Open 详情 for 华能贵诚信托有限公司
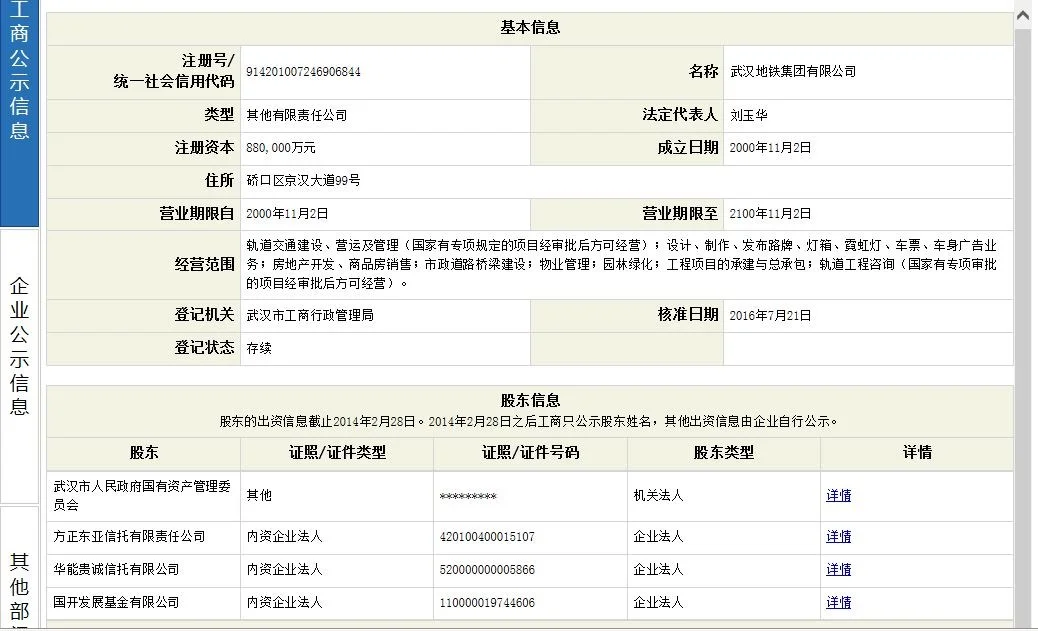The width and height of the screenshot is (1038, 631). coord(838,569)
